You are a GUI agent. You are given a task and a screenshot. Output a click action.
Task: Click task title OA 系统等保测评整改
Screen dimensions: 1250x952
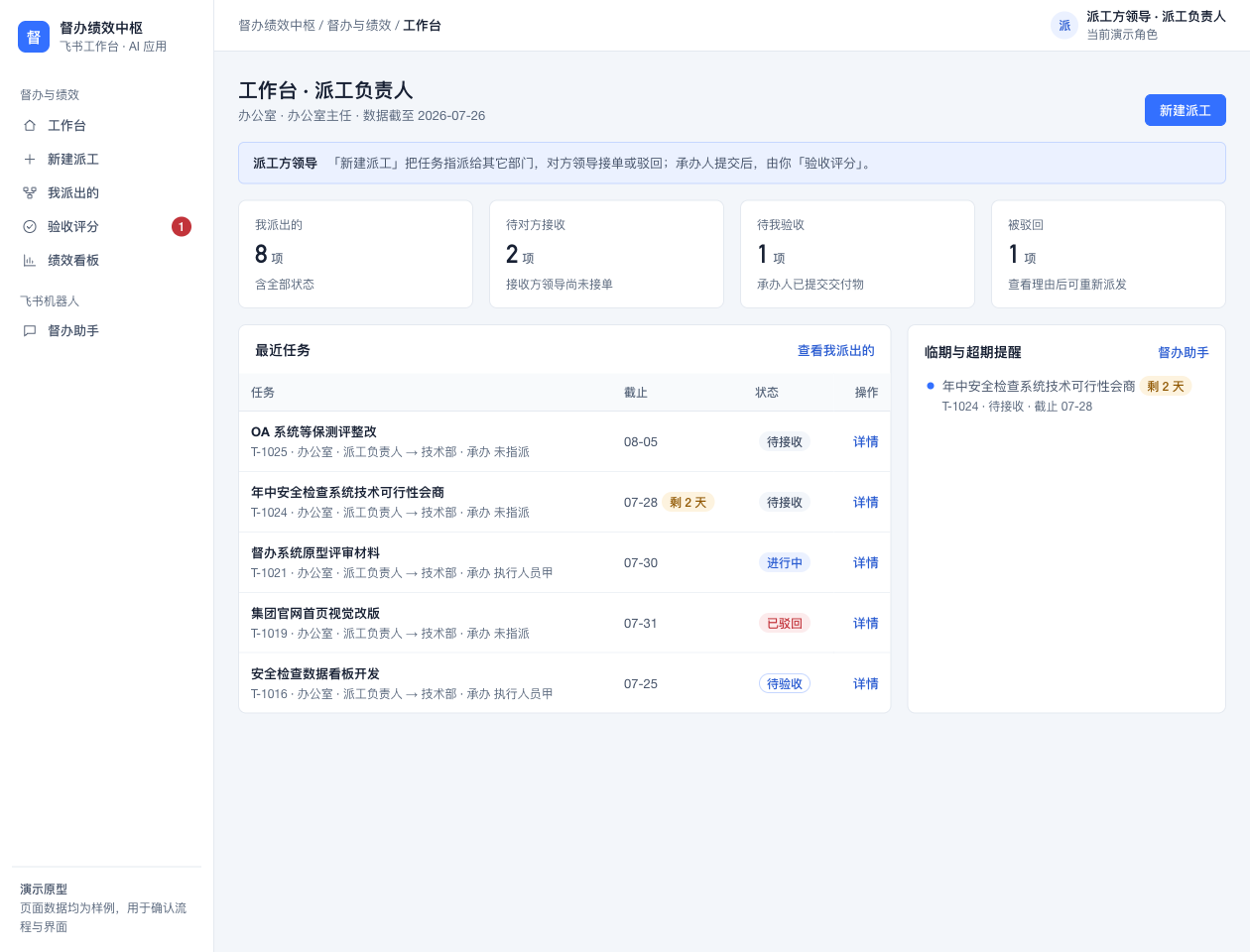point(313,432)
